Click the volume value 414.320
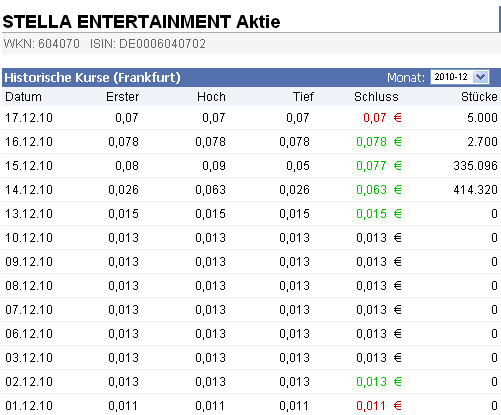Image resolution: width=501 pixels, height=415 pixels. [x=475, y=190]
